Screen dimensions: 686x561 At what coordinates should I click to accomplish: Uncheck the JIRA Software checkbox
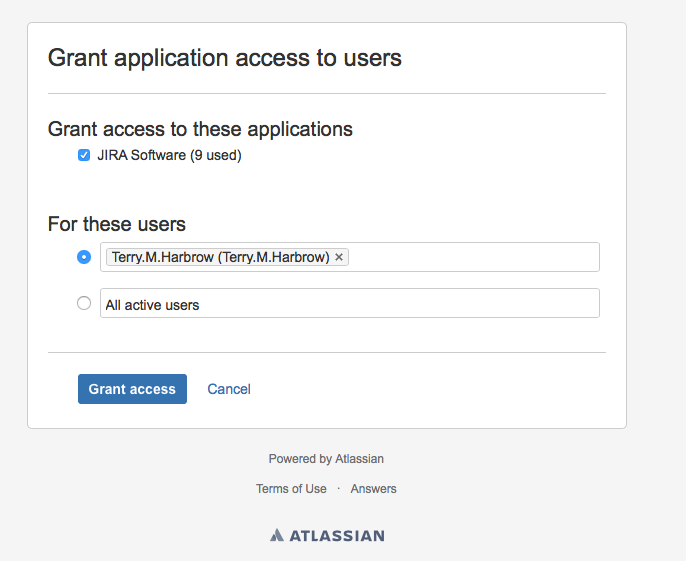point(84,155)
